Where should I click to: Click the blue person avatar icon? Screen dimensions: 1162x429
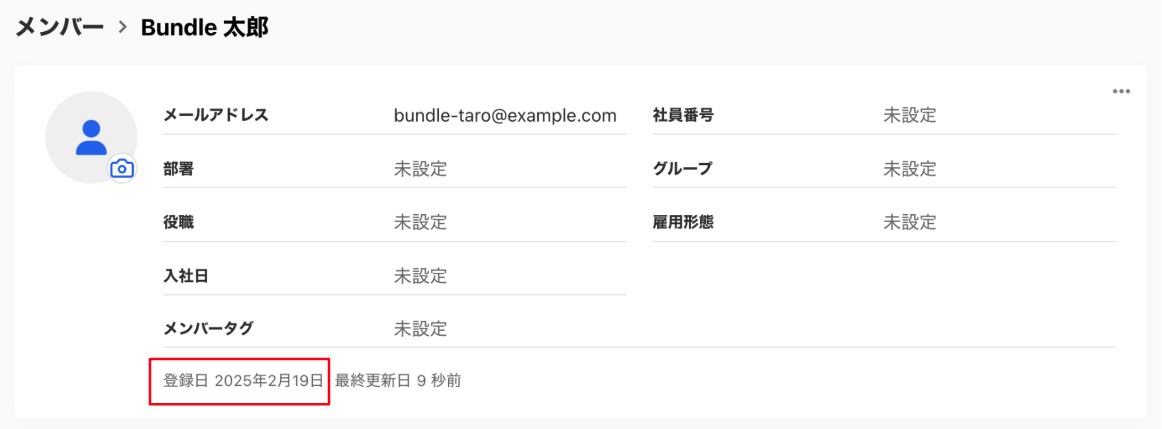(91, 137)
